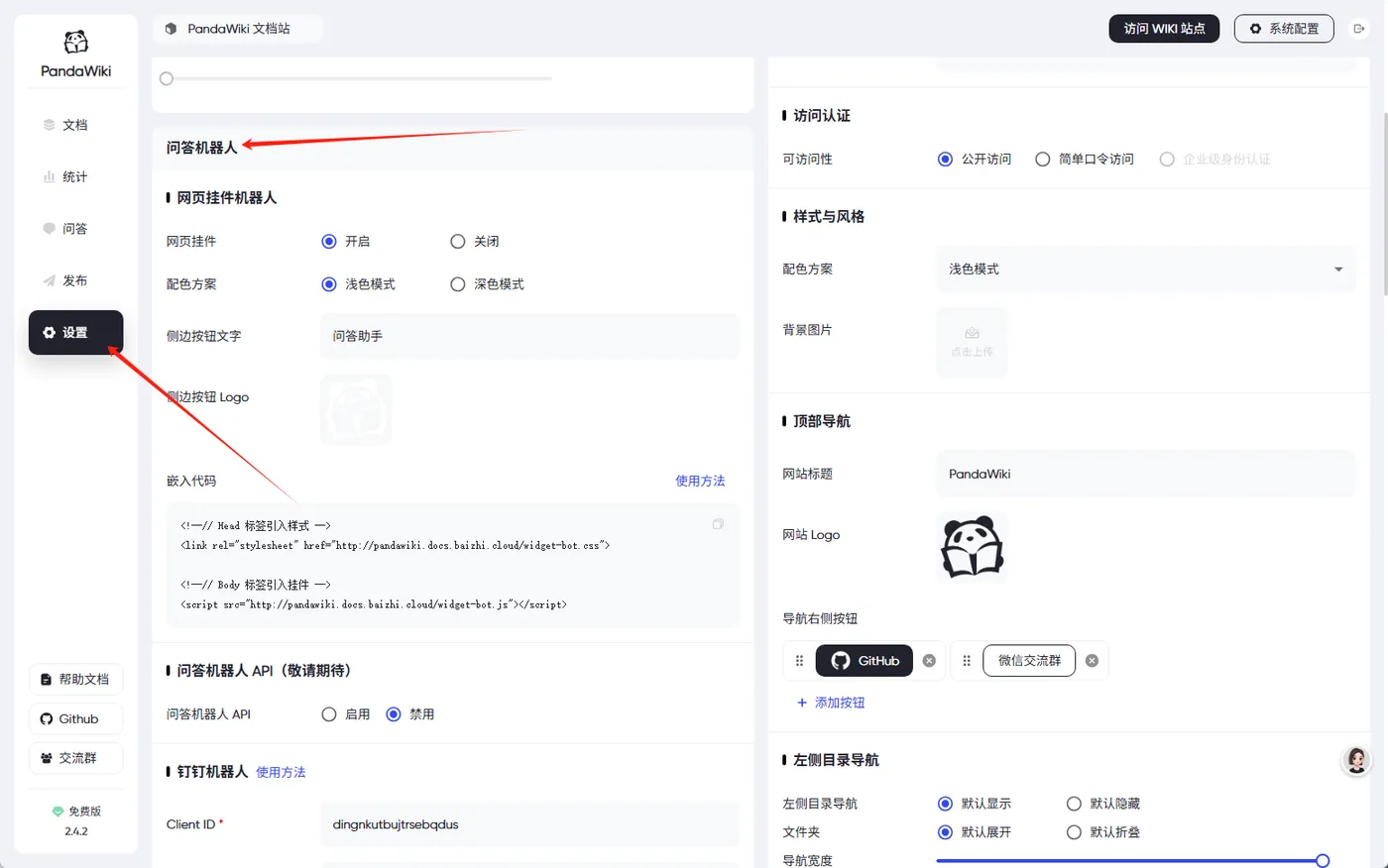
Task: Grab the drag handle beside GitHub
Action: pos(799,661)
